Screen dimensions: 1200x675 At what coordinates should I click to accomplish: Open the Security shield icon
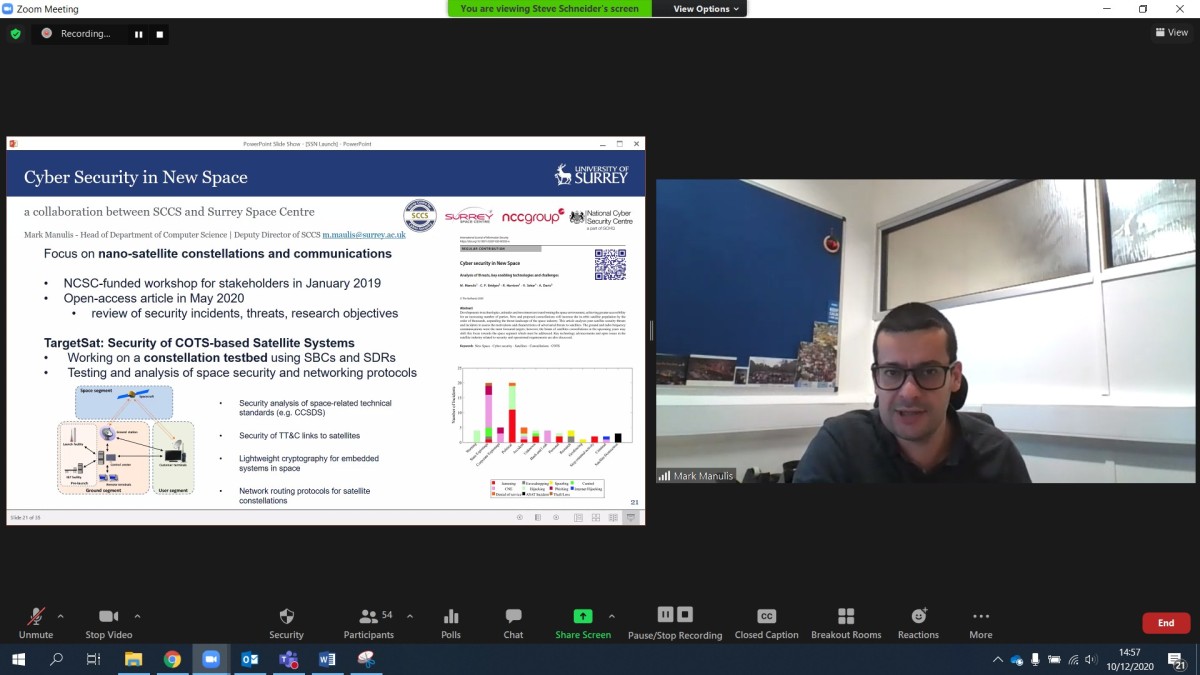(x=286, y=617)
